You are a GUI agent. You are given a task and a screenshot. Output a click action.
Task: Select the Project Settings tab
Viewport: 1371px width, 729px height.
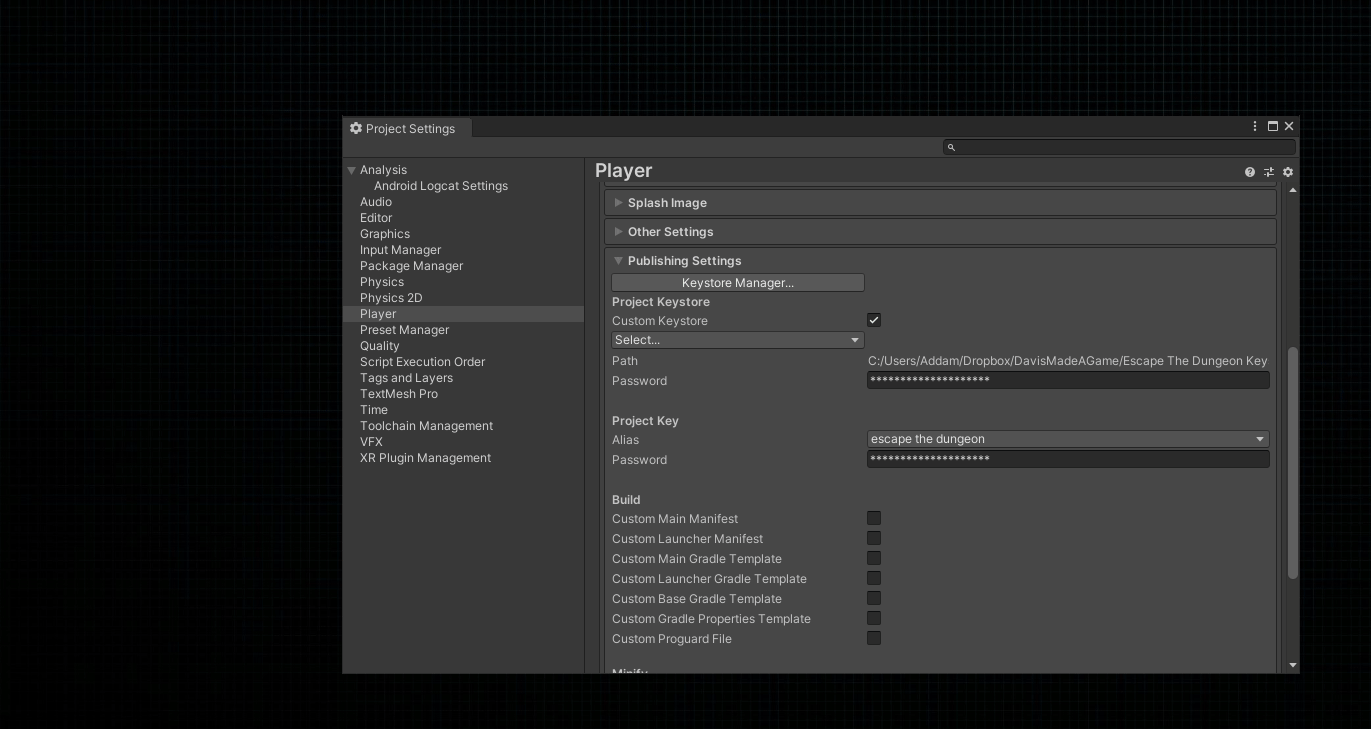tap(408, 128)
